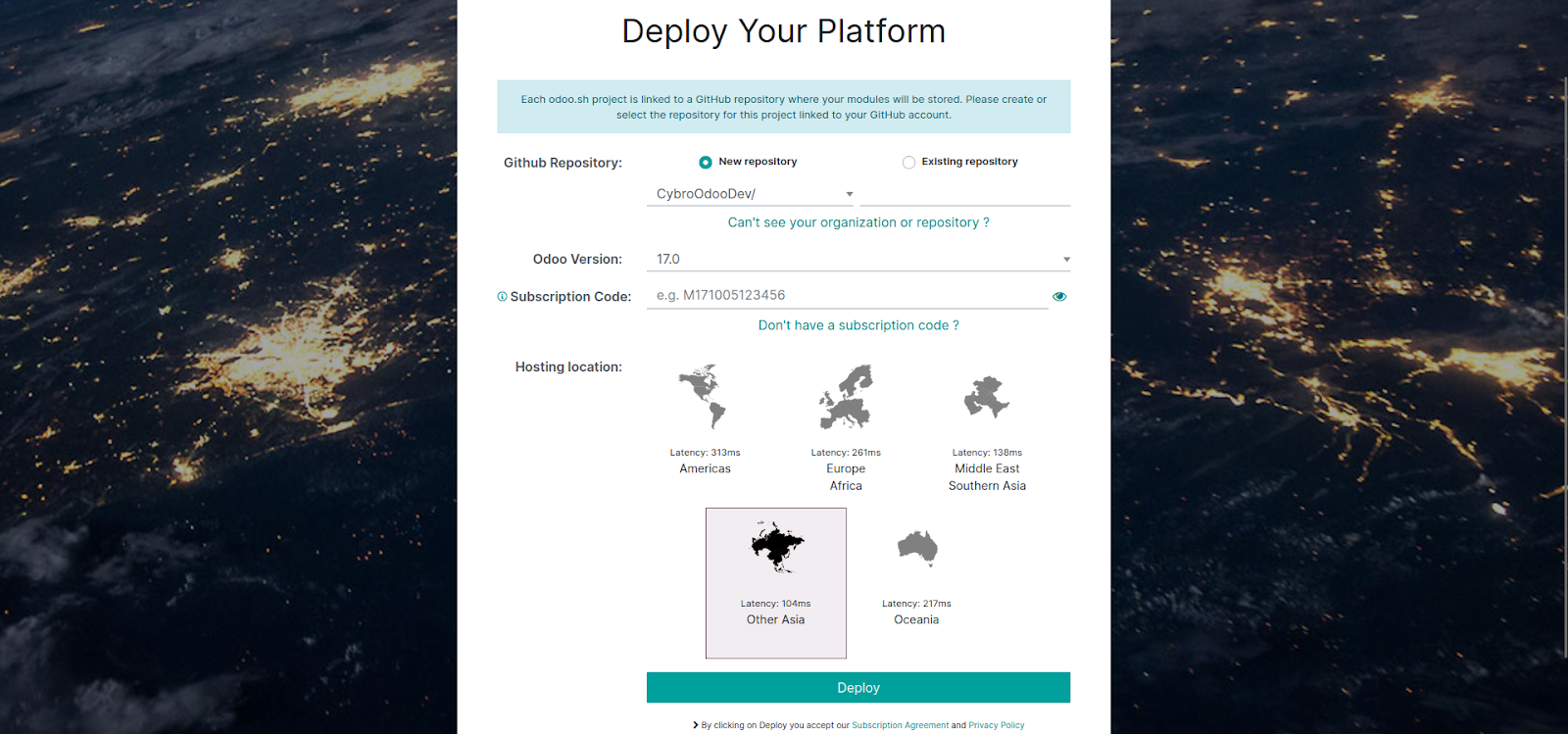Click the 'Latency: 138ms' text
Image resolution: width=1568 pixels, height=734 pixels.
click(x=987, y=453)
